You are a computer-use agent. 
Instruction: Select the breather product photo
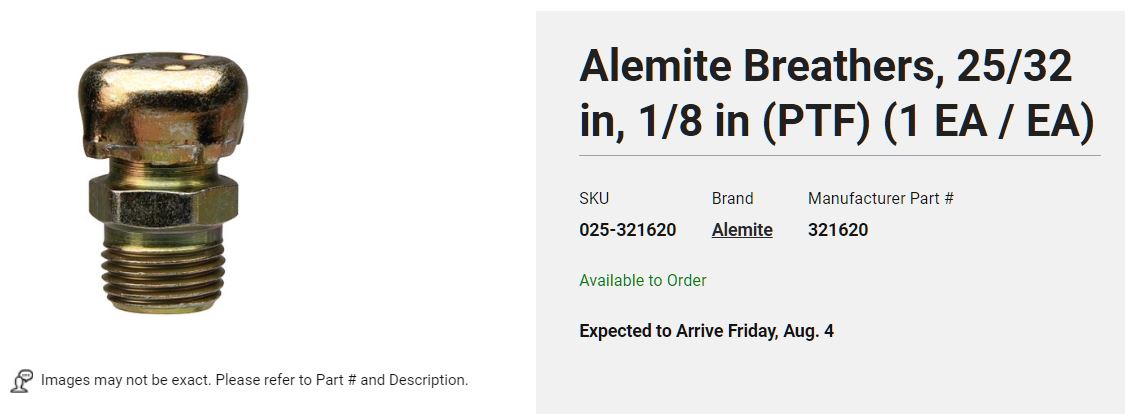click(163, 182)
